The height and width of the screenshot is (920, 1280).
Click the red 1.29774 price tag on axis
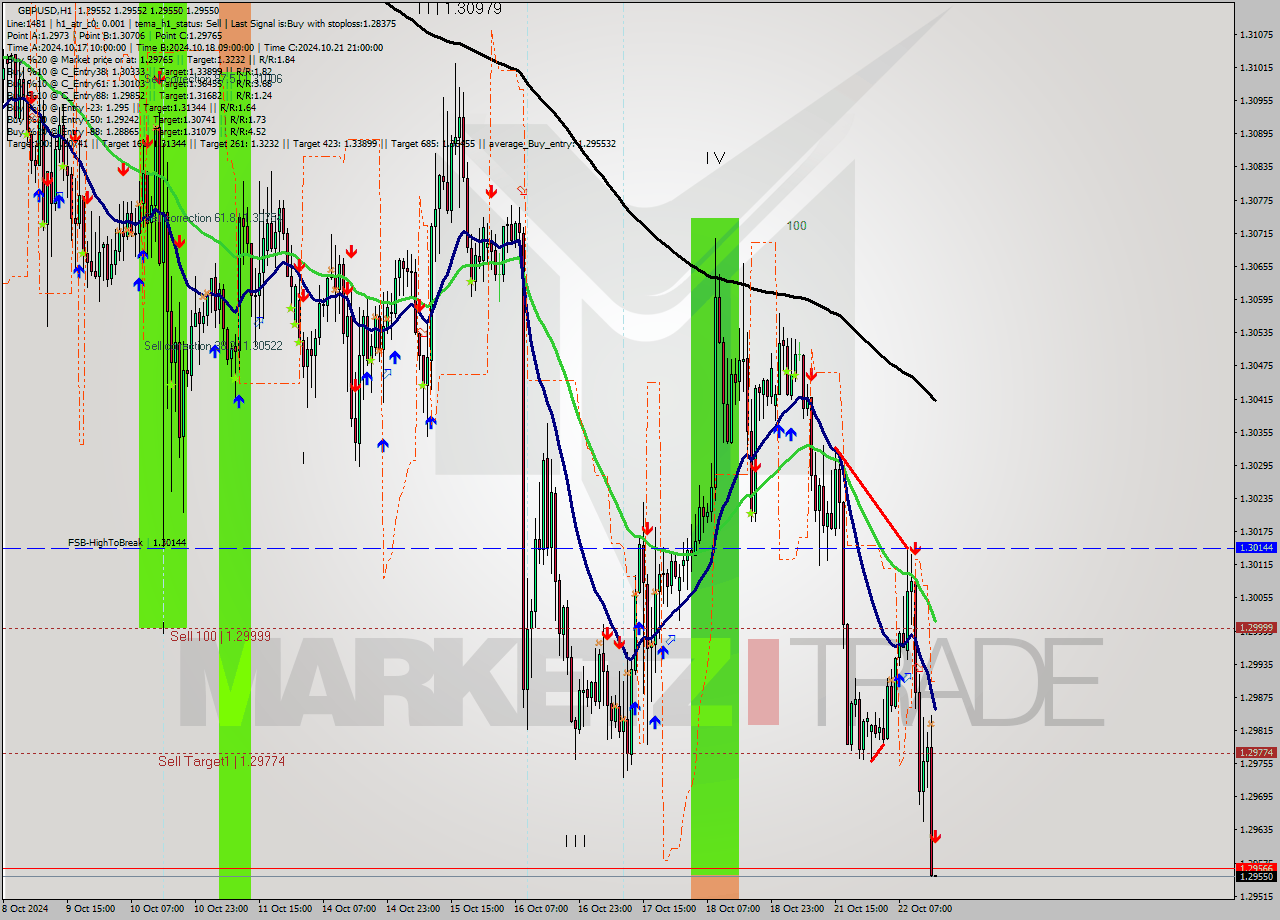(1256, 753)
